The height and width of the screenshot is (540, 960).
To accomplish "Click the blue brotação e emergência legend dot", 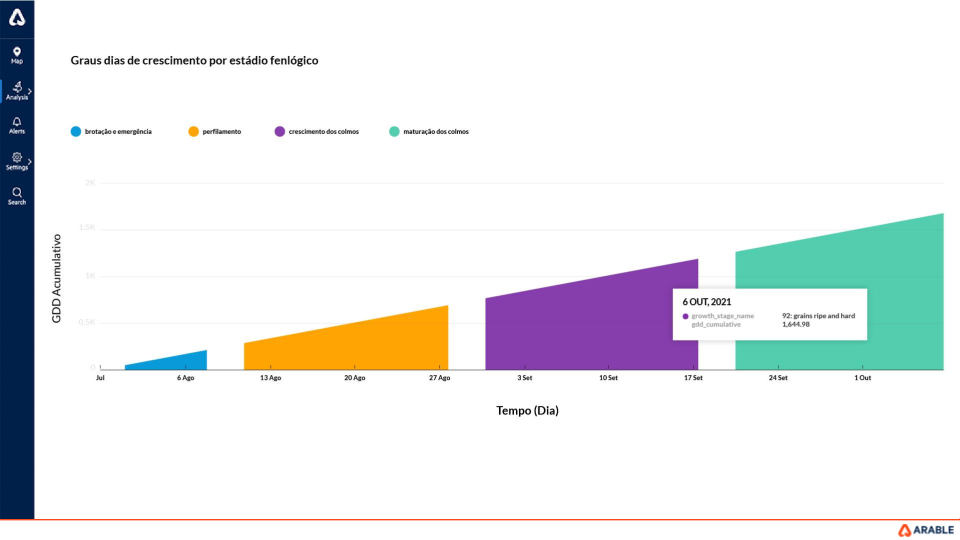I will (76, 132).
